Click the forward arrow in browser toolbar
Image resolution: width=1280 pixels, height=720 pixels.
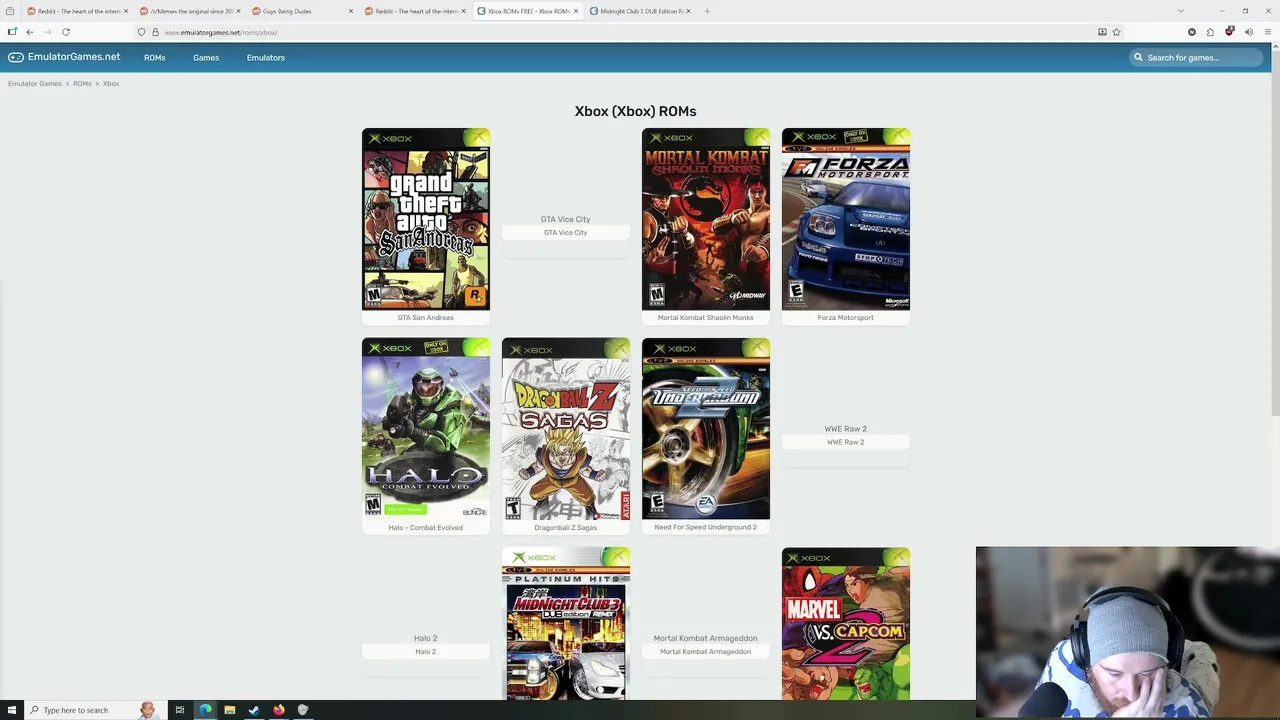48,32
